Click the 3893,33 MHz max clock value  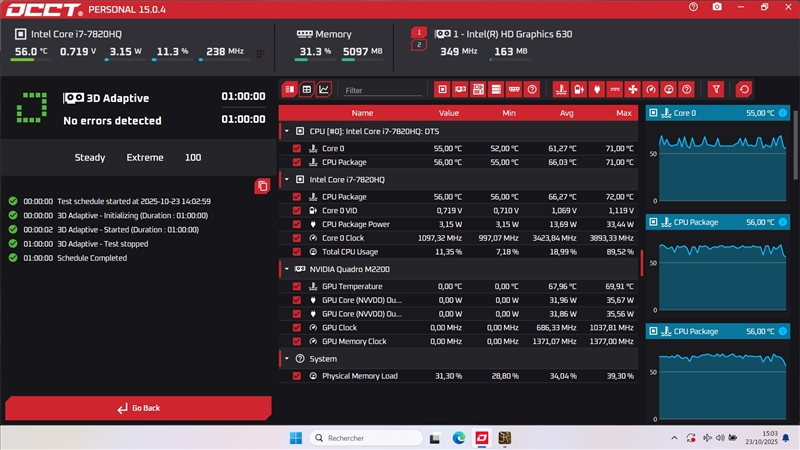click(x=611, y=238)
